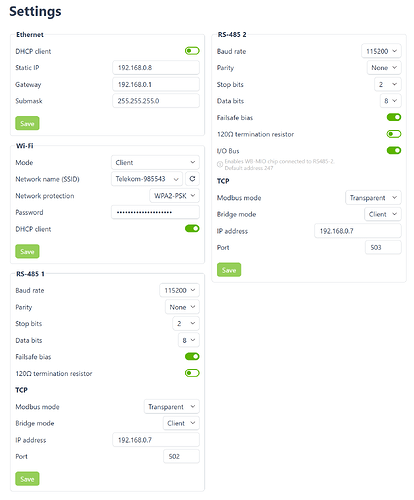Viewport: 414px width, 500px height.
Task: Disable the Wi-Fi DHCP client switch
Action: click(x=192, y=229)
